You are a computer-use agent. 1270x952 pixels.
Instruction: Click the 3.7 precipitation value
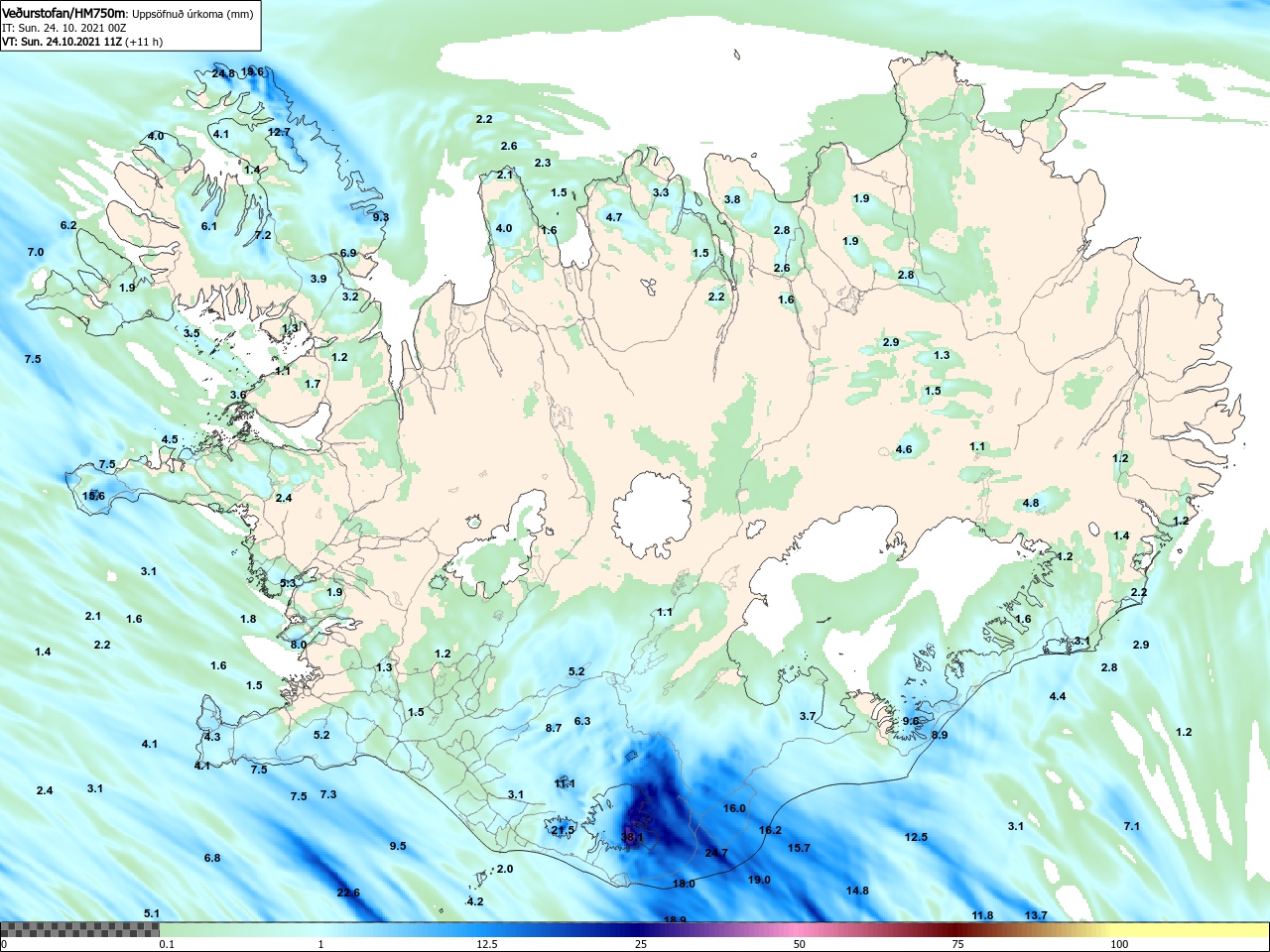pos(808,716)
